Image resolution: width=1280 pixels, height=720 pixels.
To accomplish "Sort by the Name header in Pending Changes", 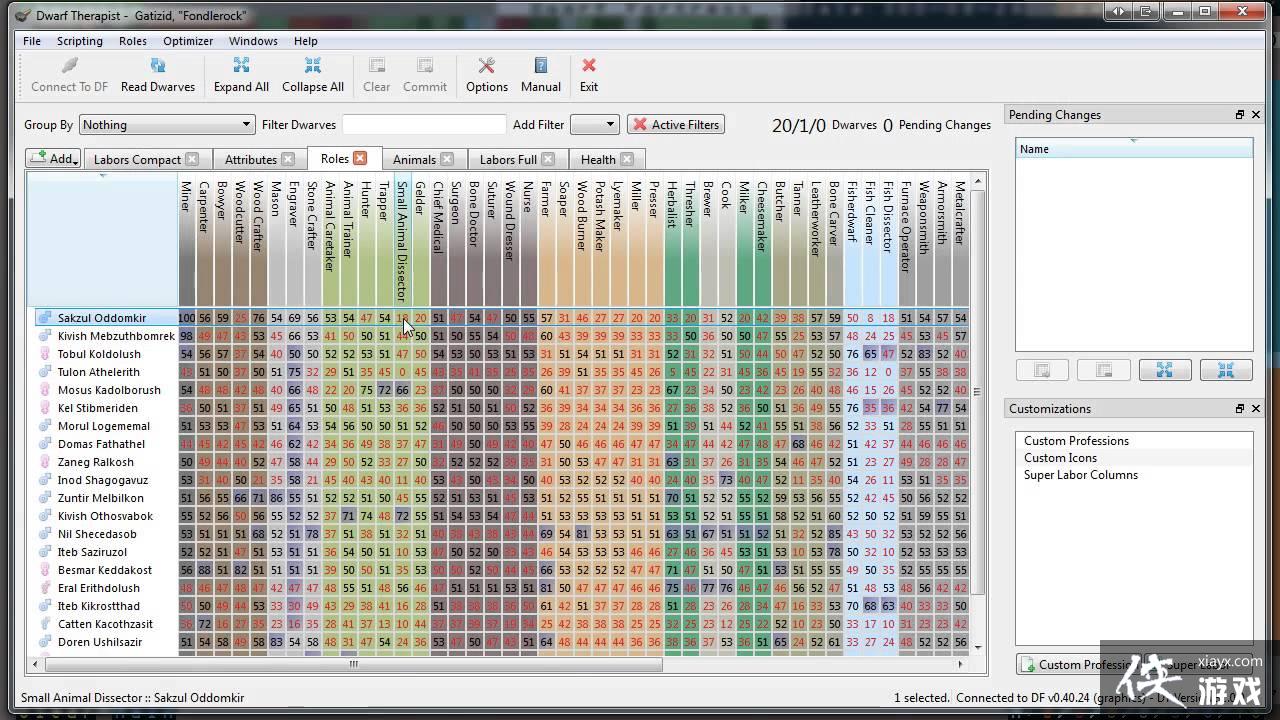I will [x=1134, y=149].
